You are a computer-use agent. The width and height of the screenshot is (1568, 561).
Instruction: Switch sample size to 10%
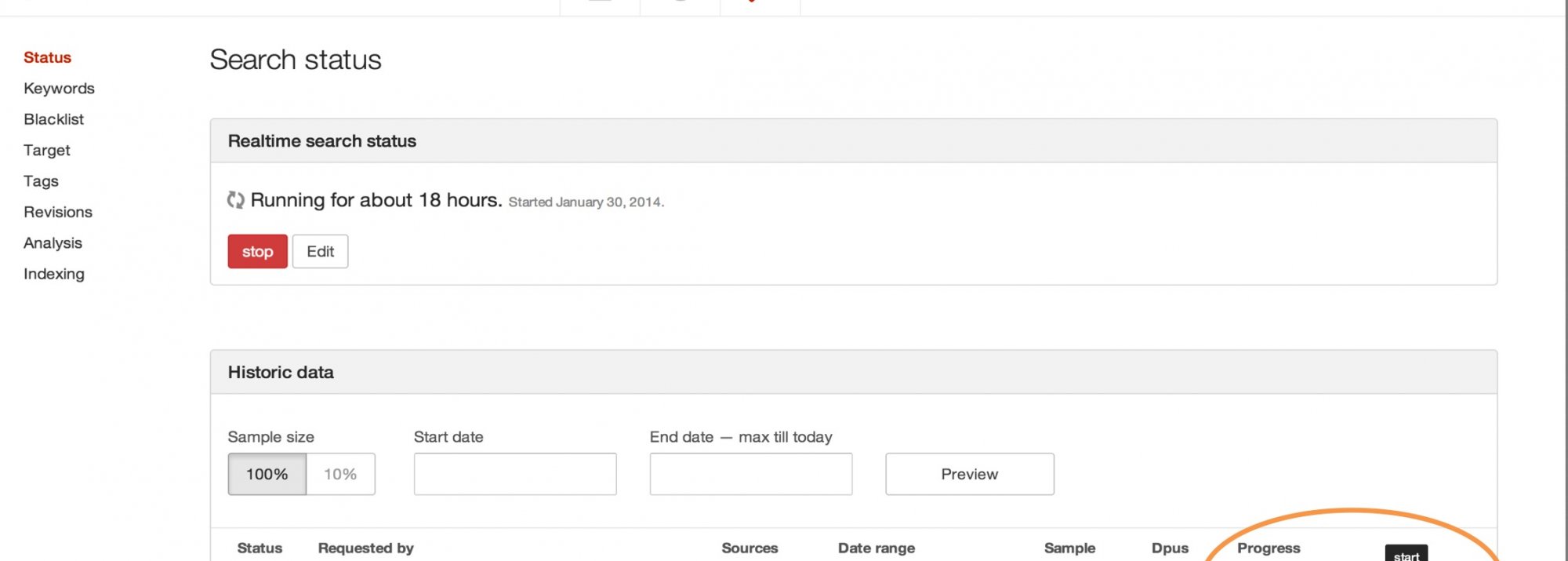[340, 474]
